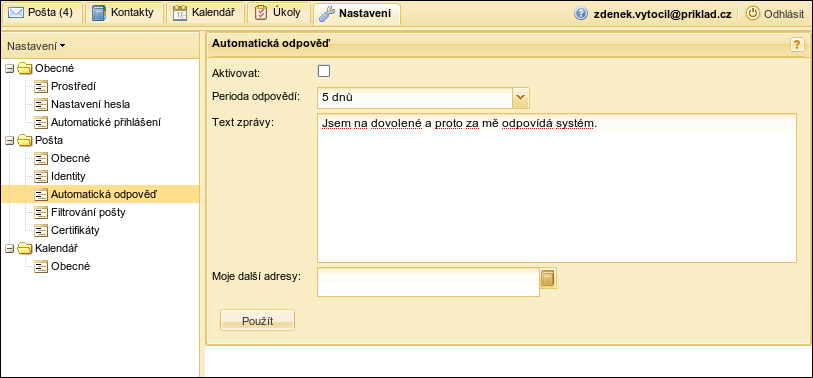Click the zdenek.vytocil@priklad.cz account name
Screen dimensions: 813x378
(662, 14)
